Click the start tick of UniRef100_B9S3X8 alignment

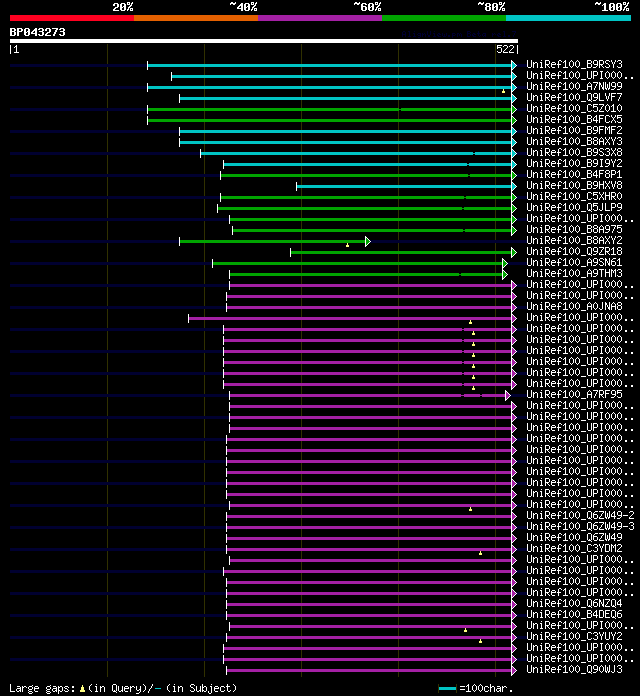tap(201, 154)
